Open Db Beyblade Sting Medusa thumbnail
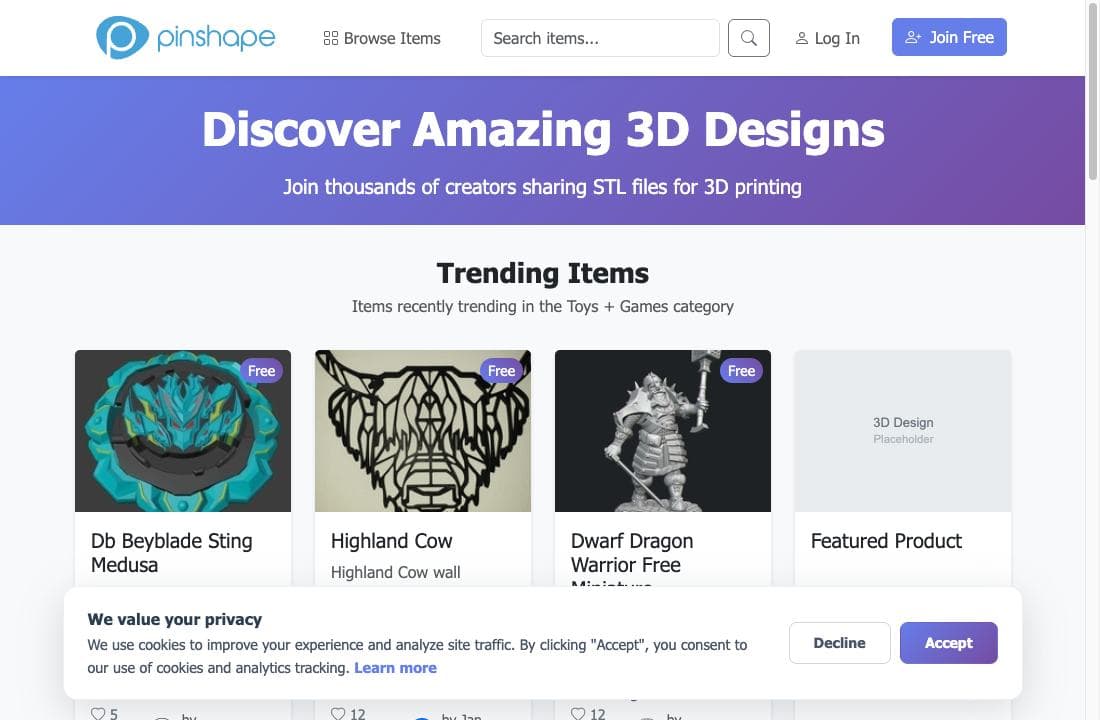Screen dimensions: 1100x720 coord(183,431)
